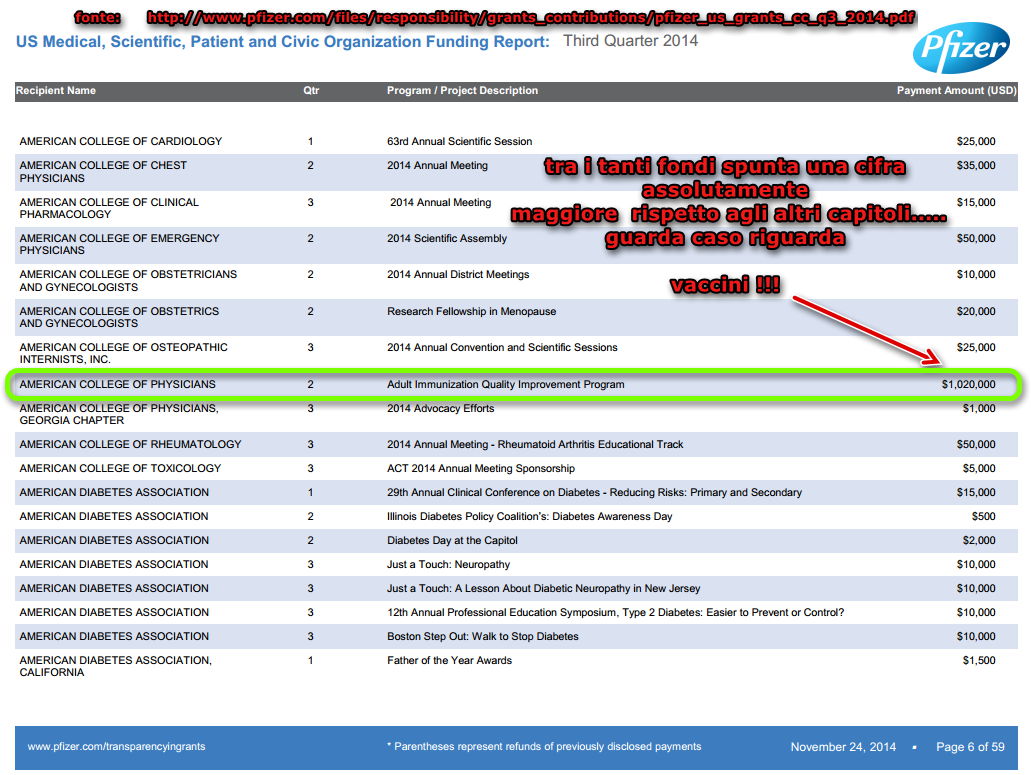The width and height of the screenshot is (1031, 775).
Task: Select American College of Osteopathic Internists recipient
Action: tap(124, 354)
